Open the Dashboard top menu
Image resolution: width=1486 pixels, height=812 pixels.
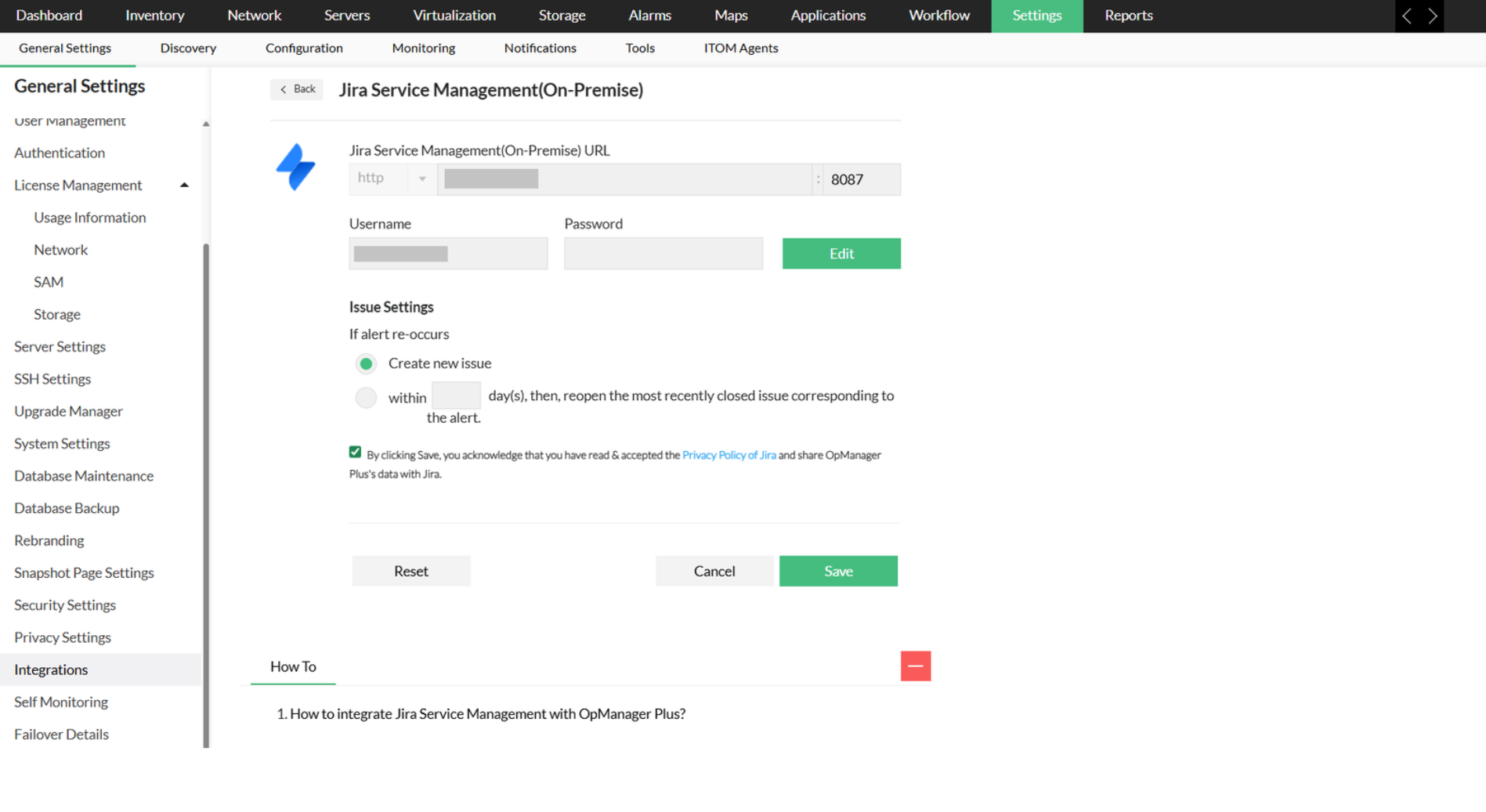click(x=49, y=16)
